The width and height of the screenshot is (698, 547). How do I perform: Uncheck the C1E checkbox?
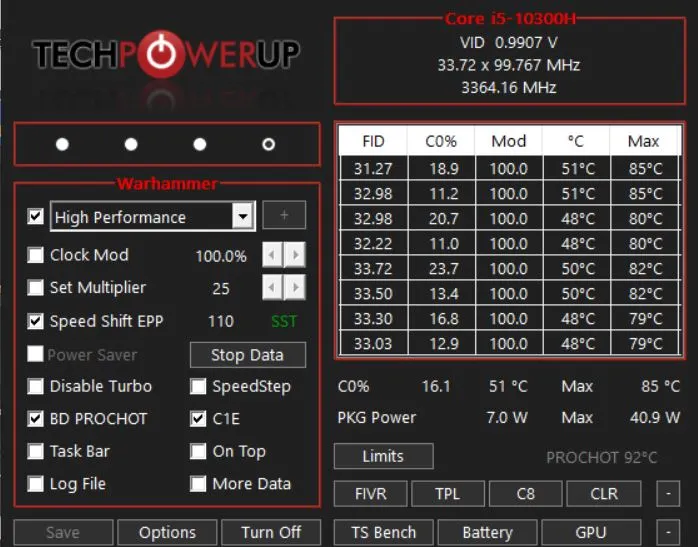click(198, 419)
